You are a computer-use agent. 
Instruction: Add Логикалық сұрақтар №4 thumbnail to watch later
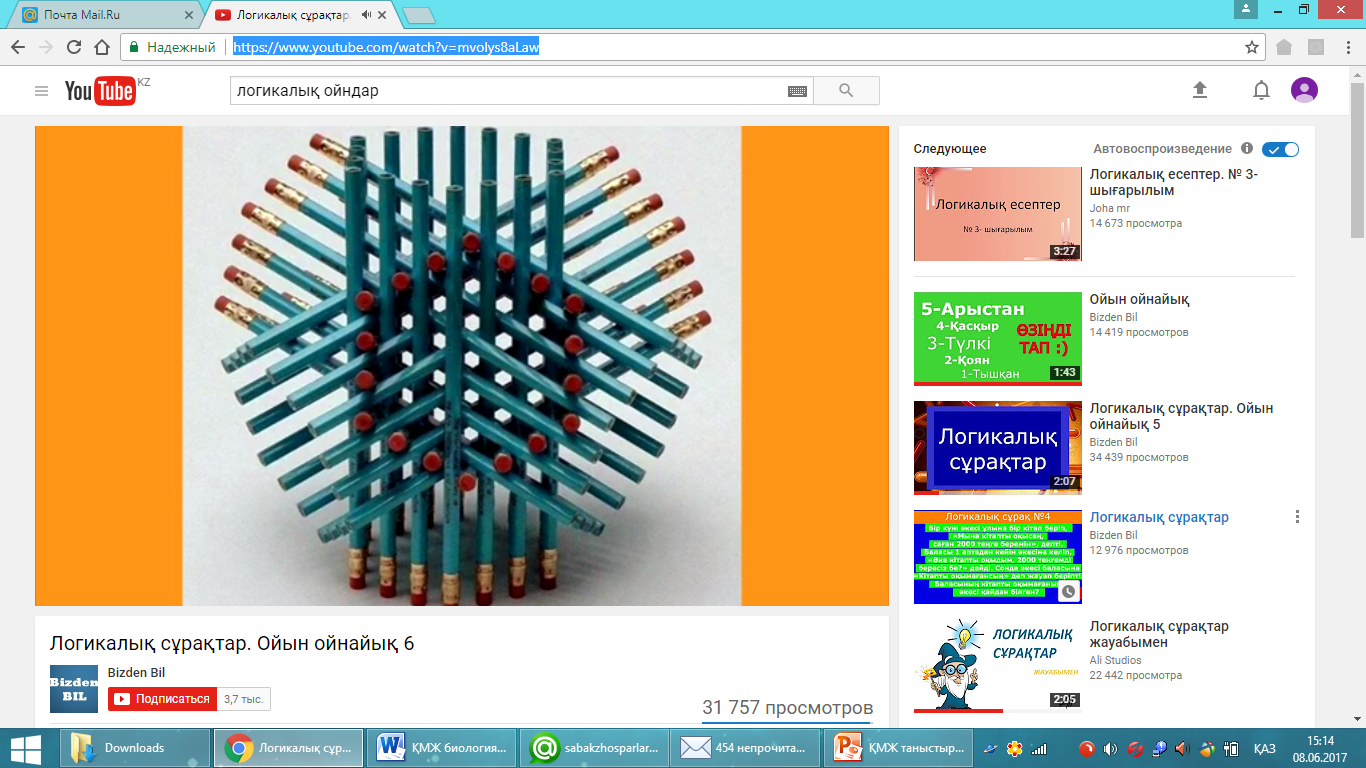pos(1069,591)
